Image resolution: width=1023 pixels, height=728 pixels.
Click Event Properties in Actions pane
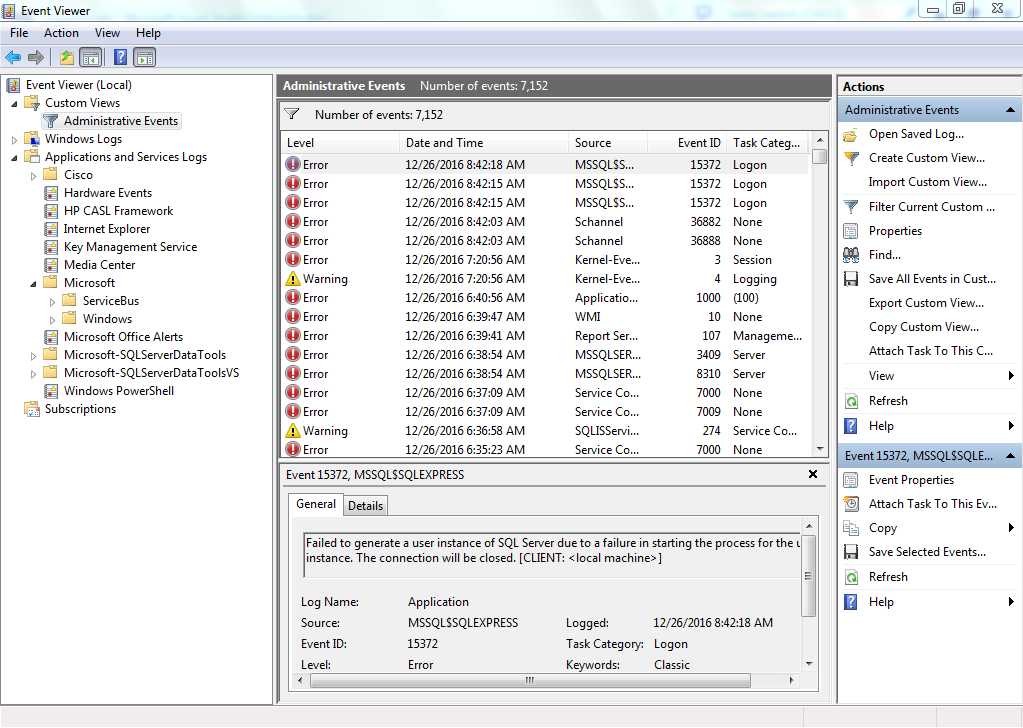coord(911,480)
